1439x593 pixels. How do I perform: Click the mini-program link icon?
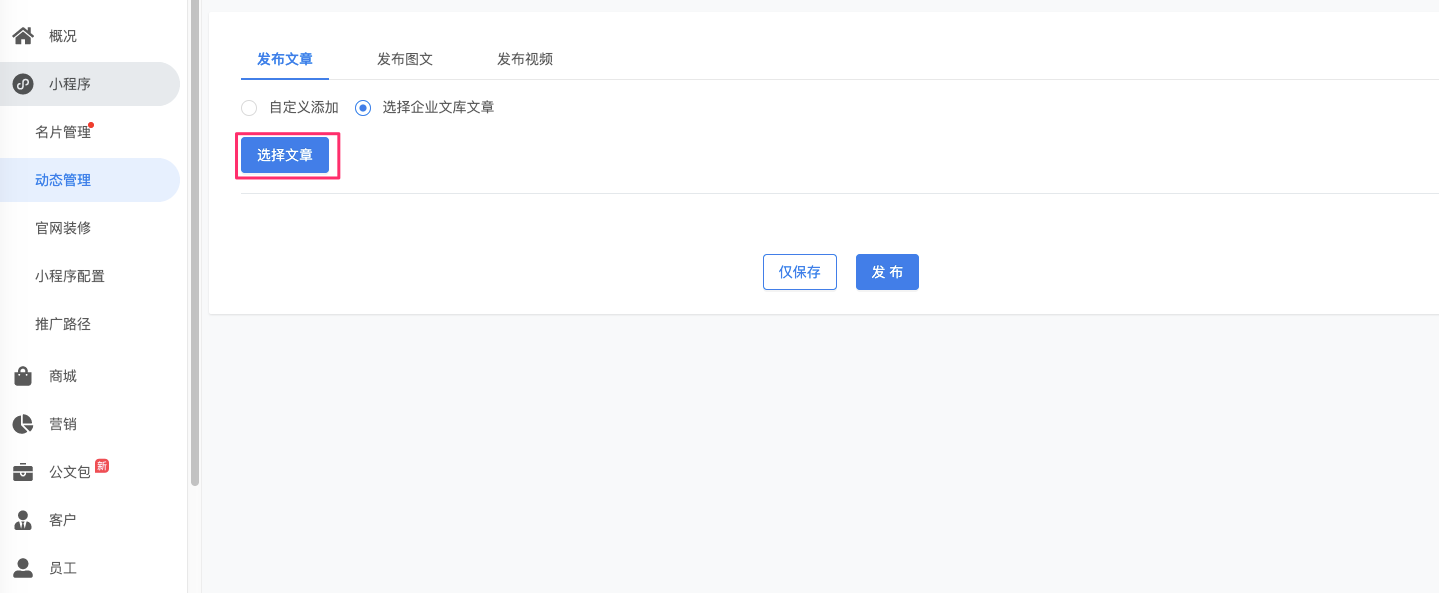22,84
